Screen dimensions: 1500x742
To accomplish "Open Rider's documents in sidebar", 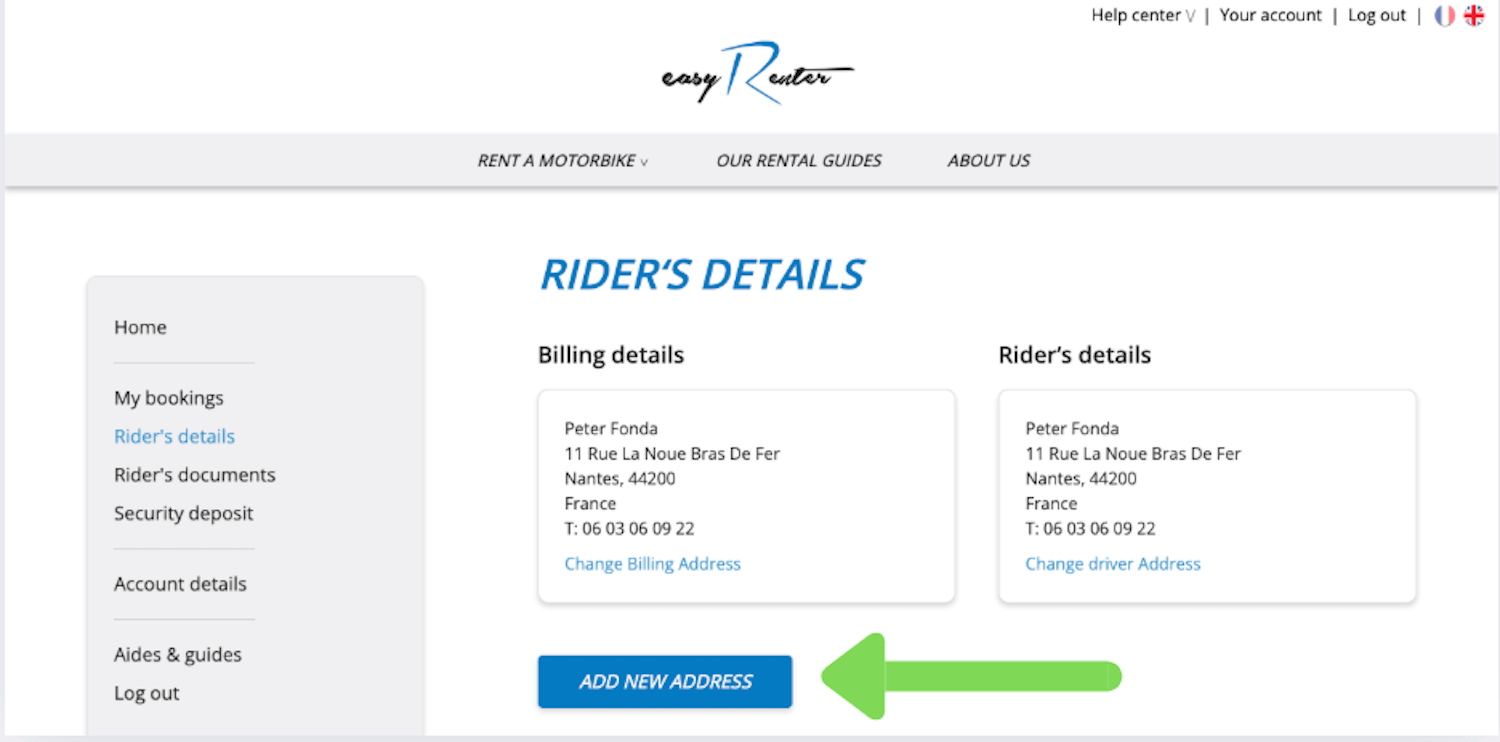I will click(x=195, y=475).
